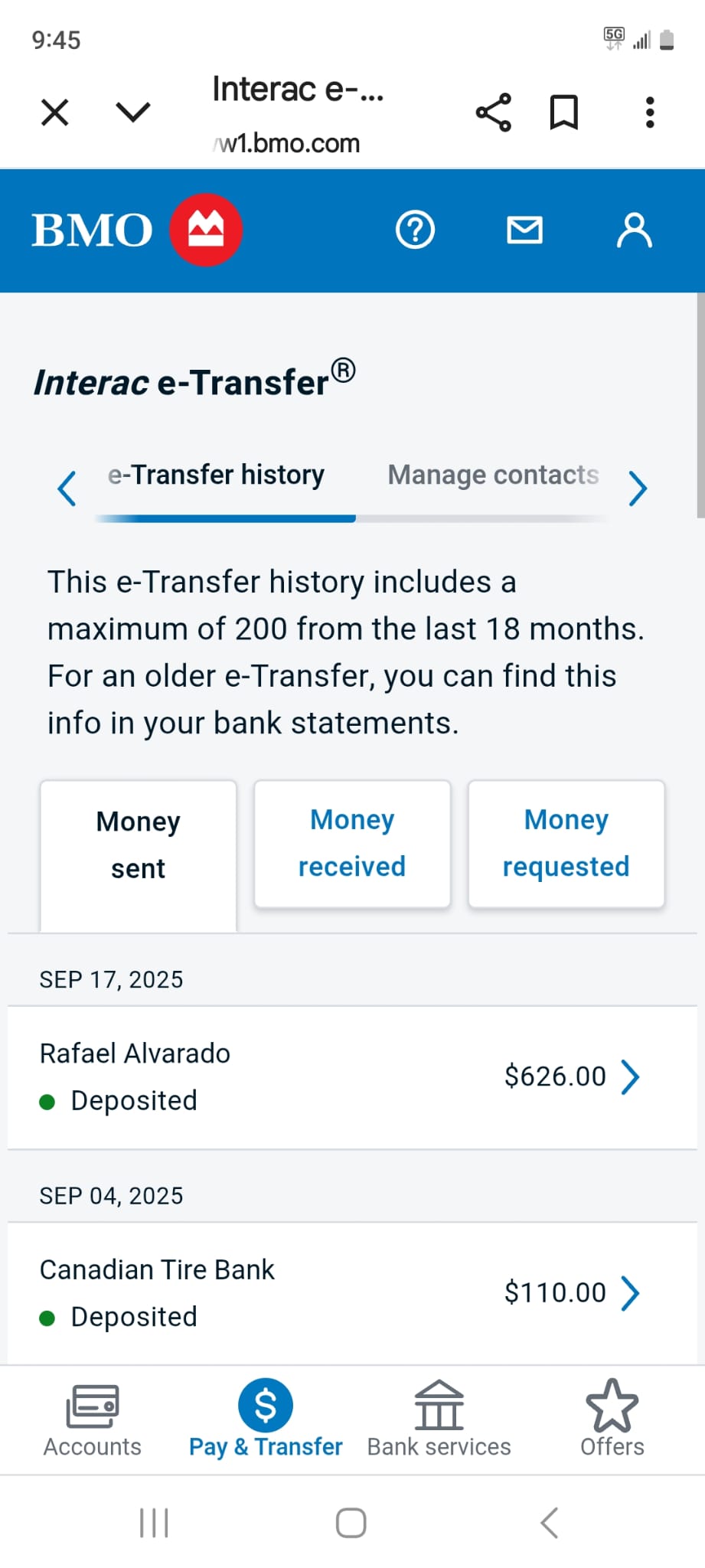Open the BMO help question mark icon
Screen dimensions: 705x1568
415,230
